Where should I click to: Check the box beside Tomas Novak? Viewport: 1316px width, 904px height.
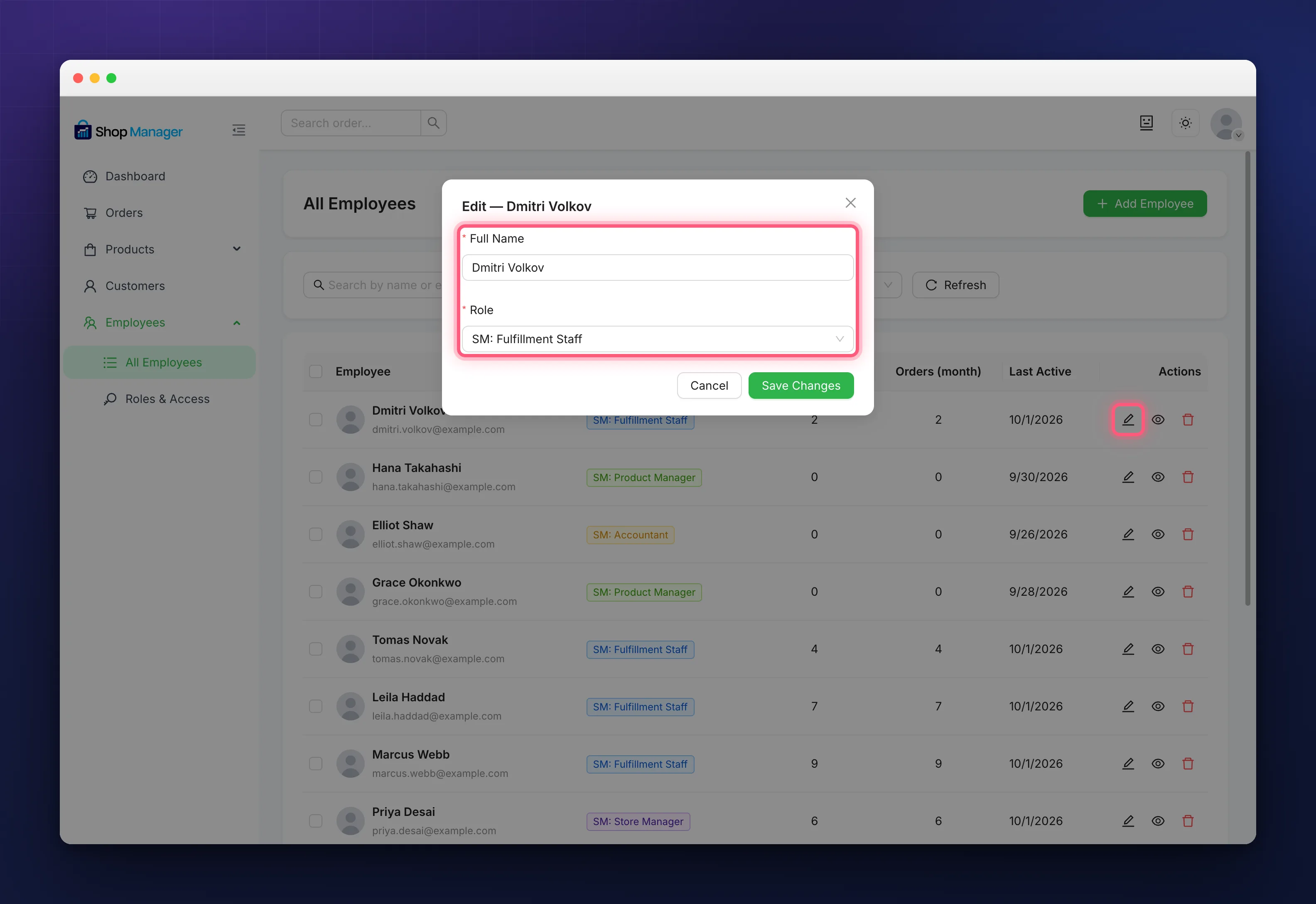315,649
